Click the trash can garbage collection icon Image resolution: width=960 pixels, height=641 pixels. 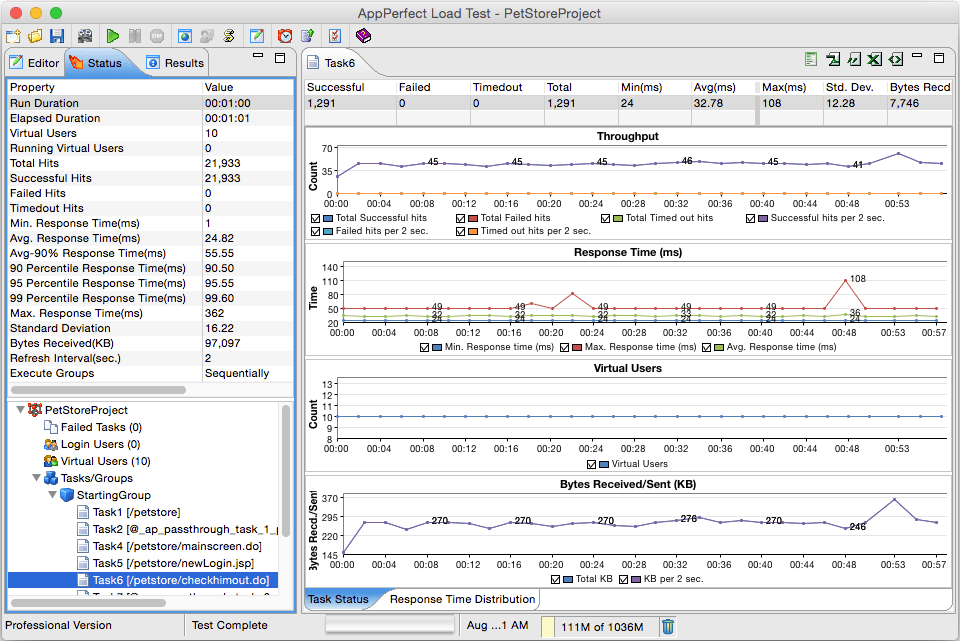[668, 626]
